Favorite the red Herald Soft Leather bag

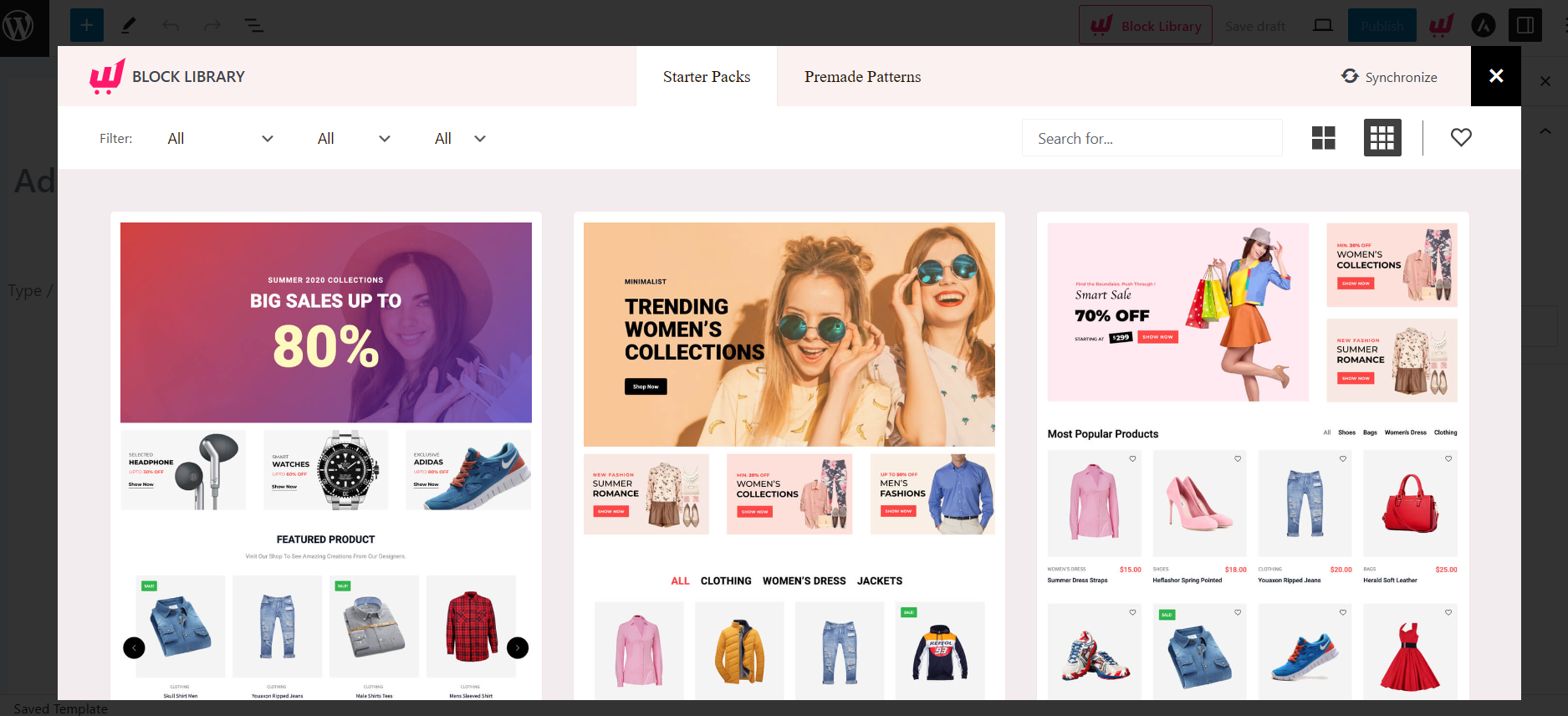click(x=1448, y=458)
